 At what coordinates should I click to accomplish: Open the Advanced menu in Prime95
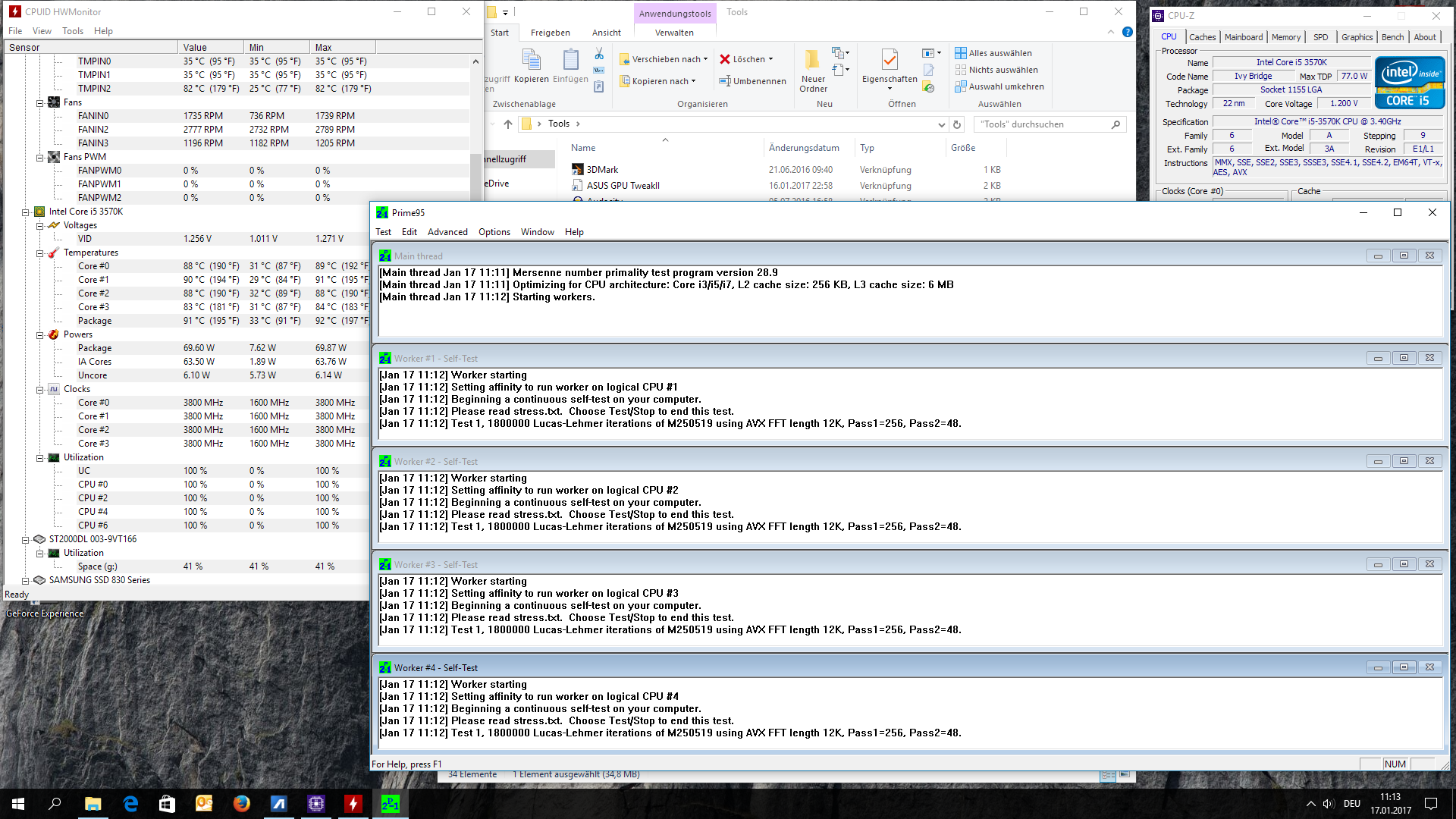(447, 232)
